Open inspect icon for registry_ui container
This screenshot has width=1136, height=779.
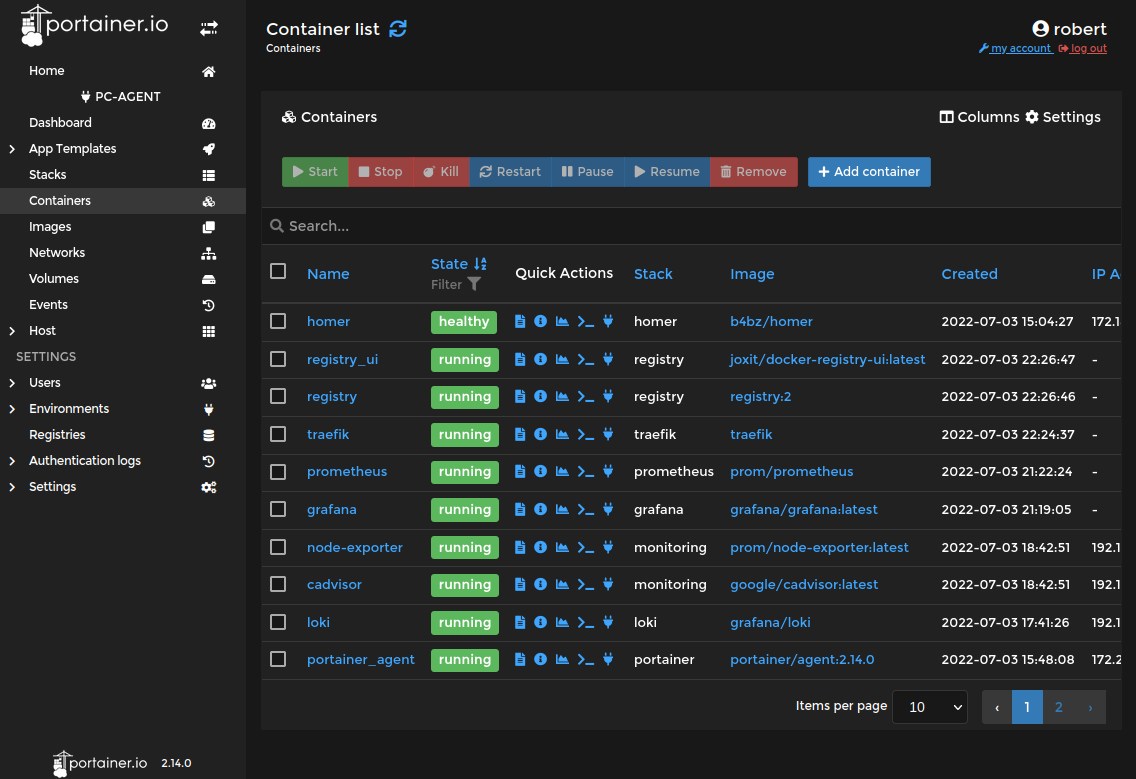pyautogui.click(x=541, y=360)
